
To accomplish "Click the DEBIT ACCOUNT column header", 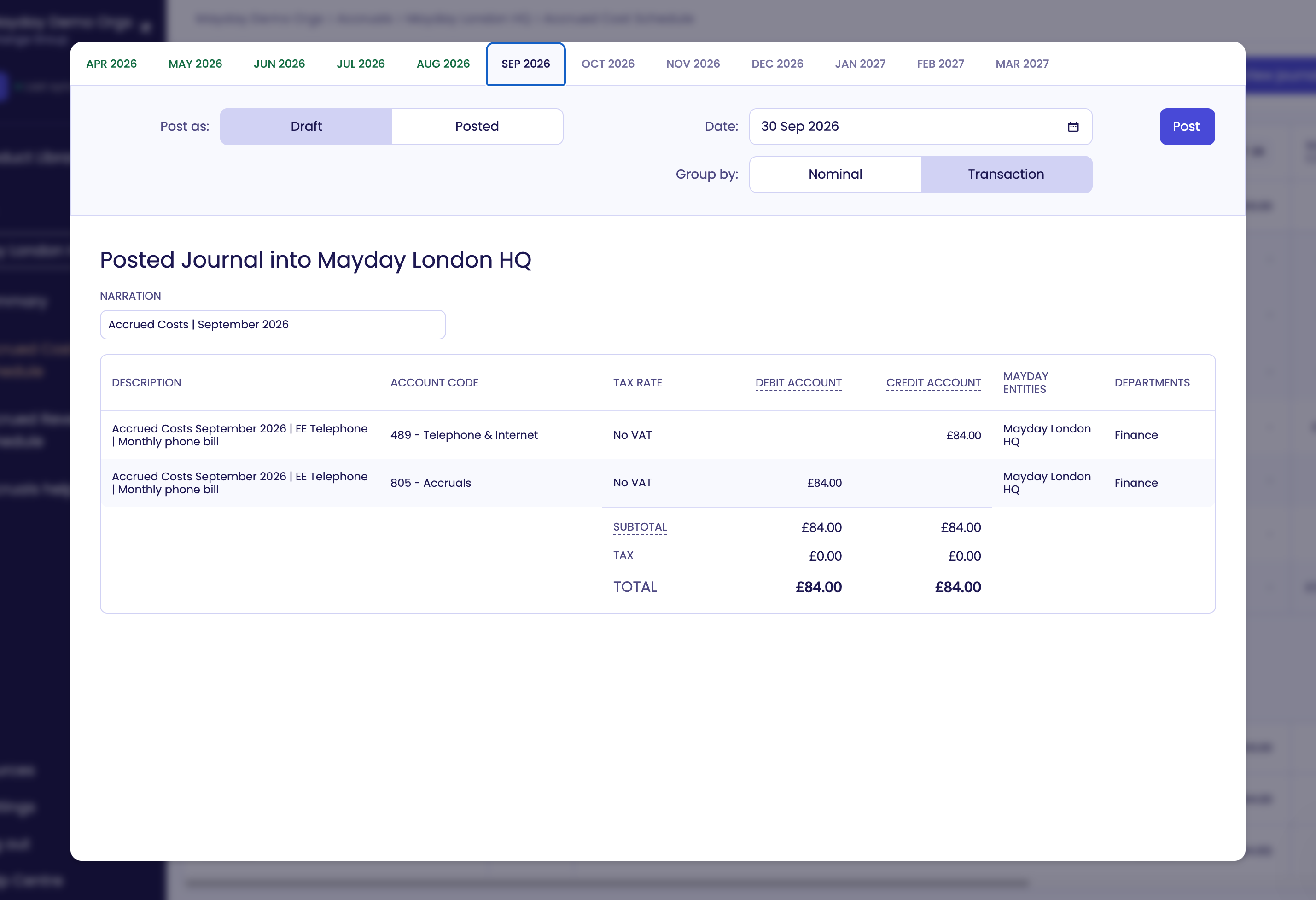I will [798, 383].
